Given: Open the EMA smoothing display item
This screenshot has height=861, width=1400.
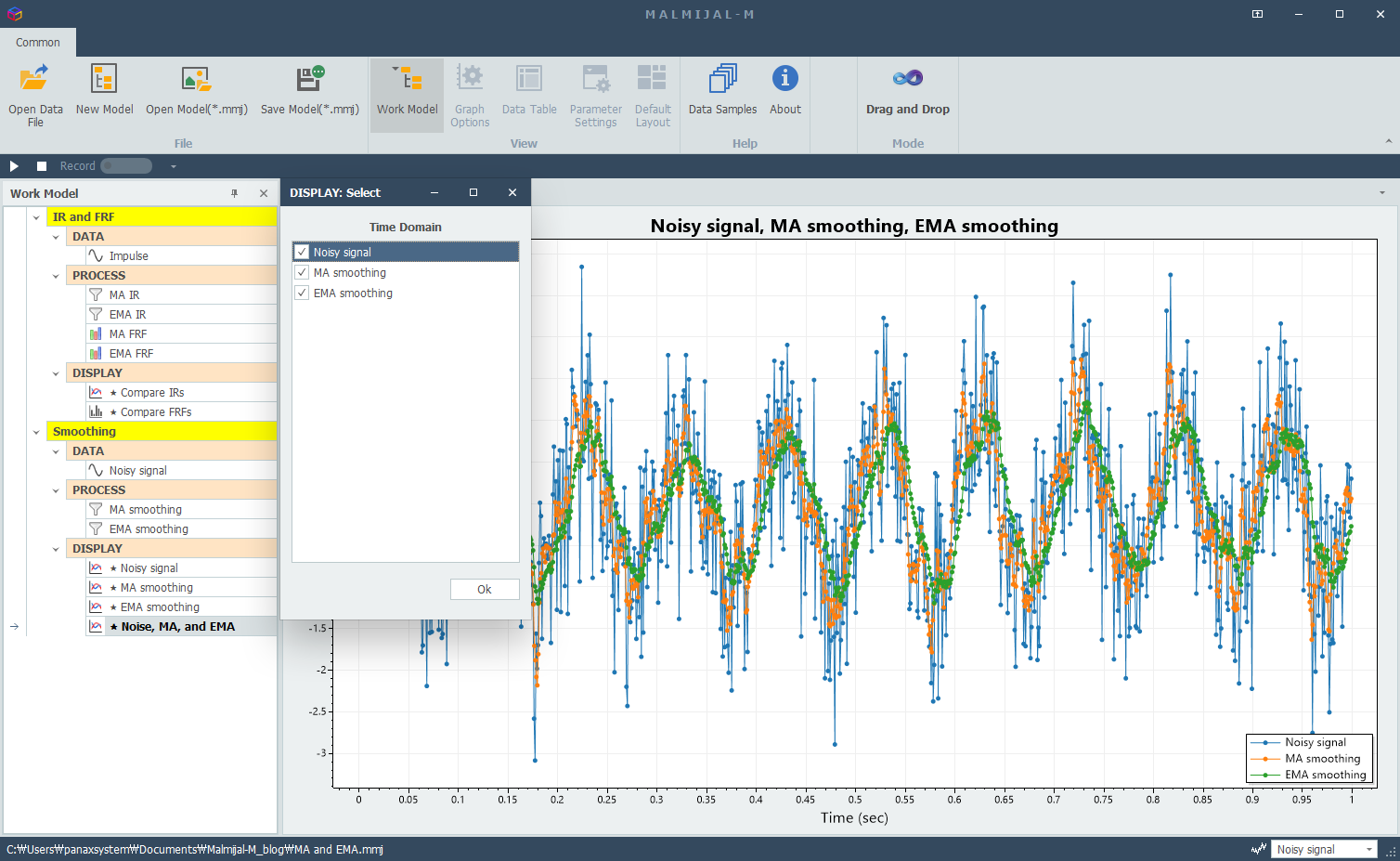Looking at the screenshot, I should tap(181, 607).
